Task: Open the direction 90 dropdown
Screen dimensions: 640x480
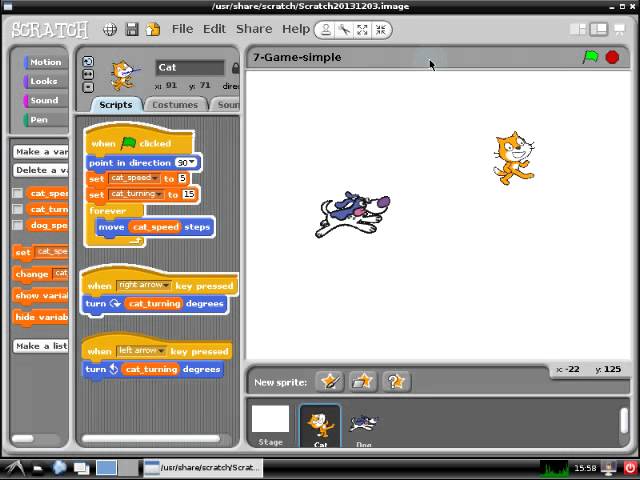Action: [191, 162]
